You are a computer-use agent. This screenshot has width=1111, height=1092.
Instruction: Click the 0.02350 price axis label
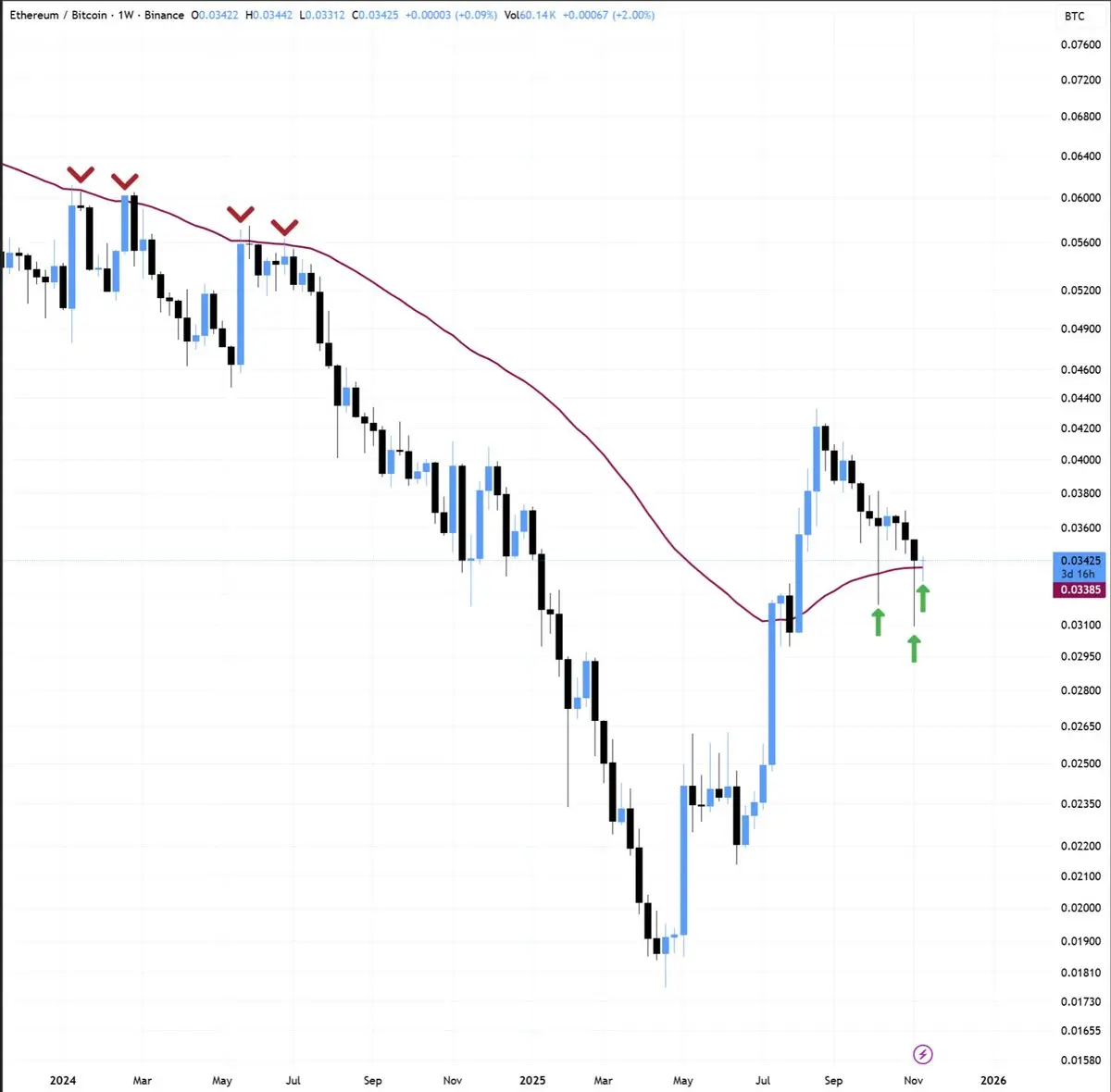tap(1080, 804)
